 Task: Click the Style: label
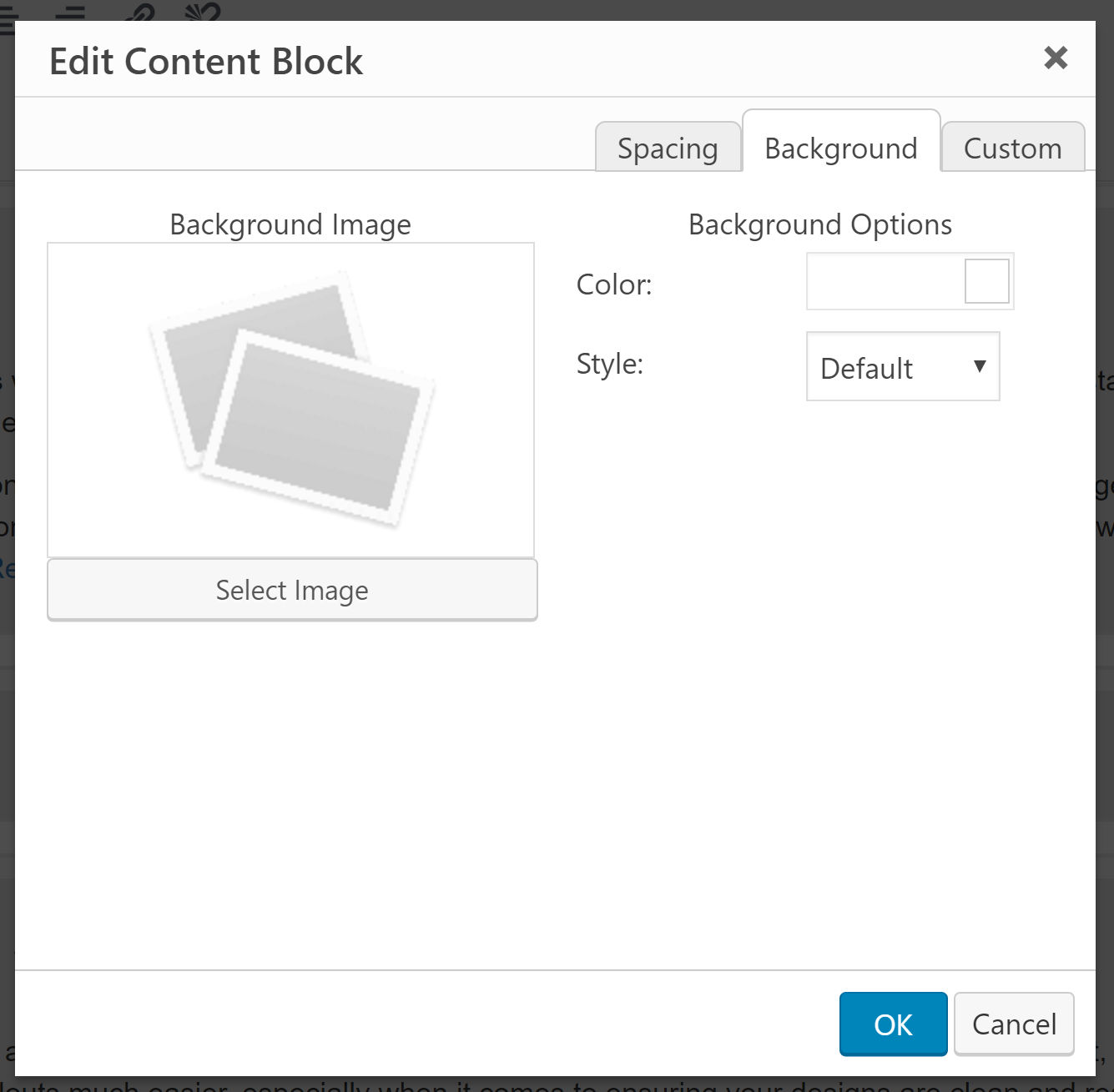[x=610, y=364]
